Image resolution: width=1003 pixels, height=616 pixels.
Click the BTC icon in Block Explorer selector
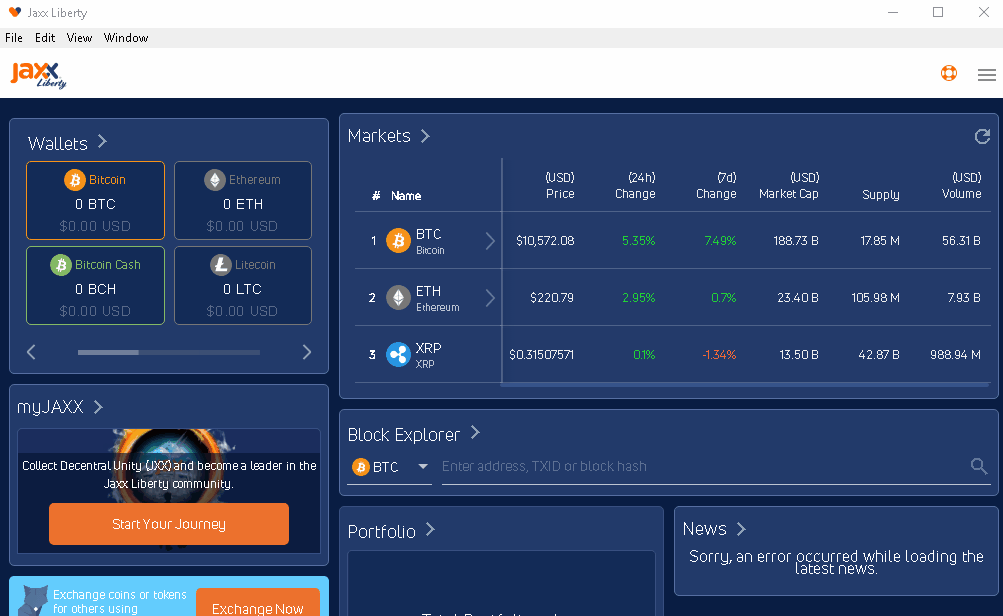[x=361, y=467]
